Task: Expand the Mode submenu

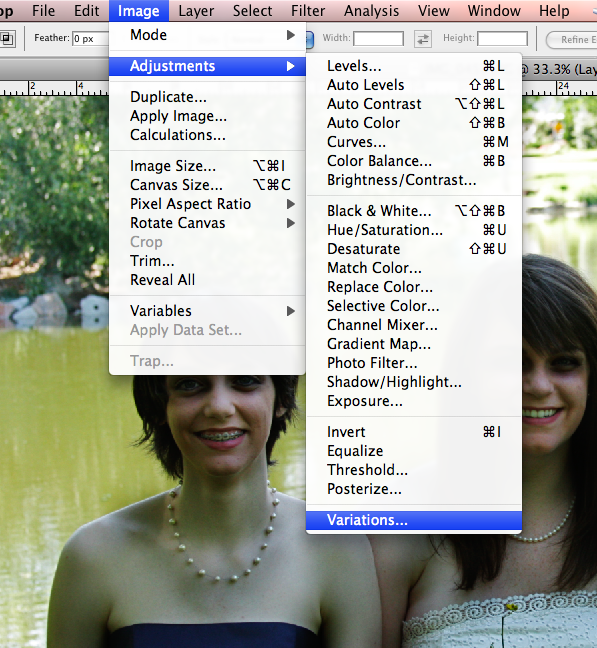Action: tap(207, 35)
